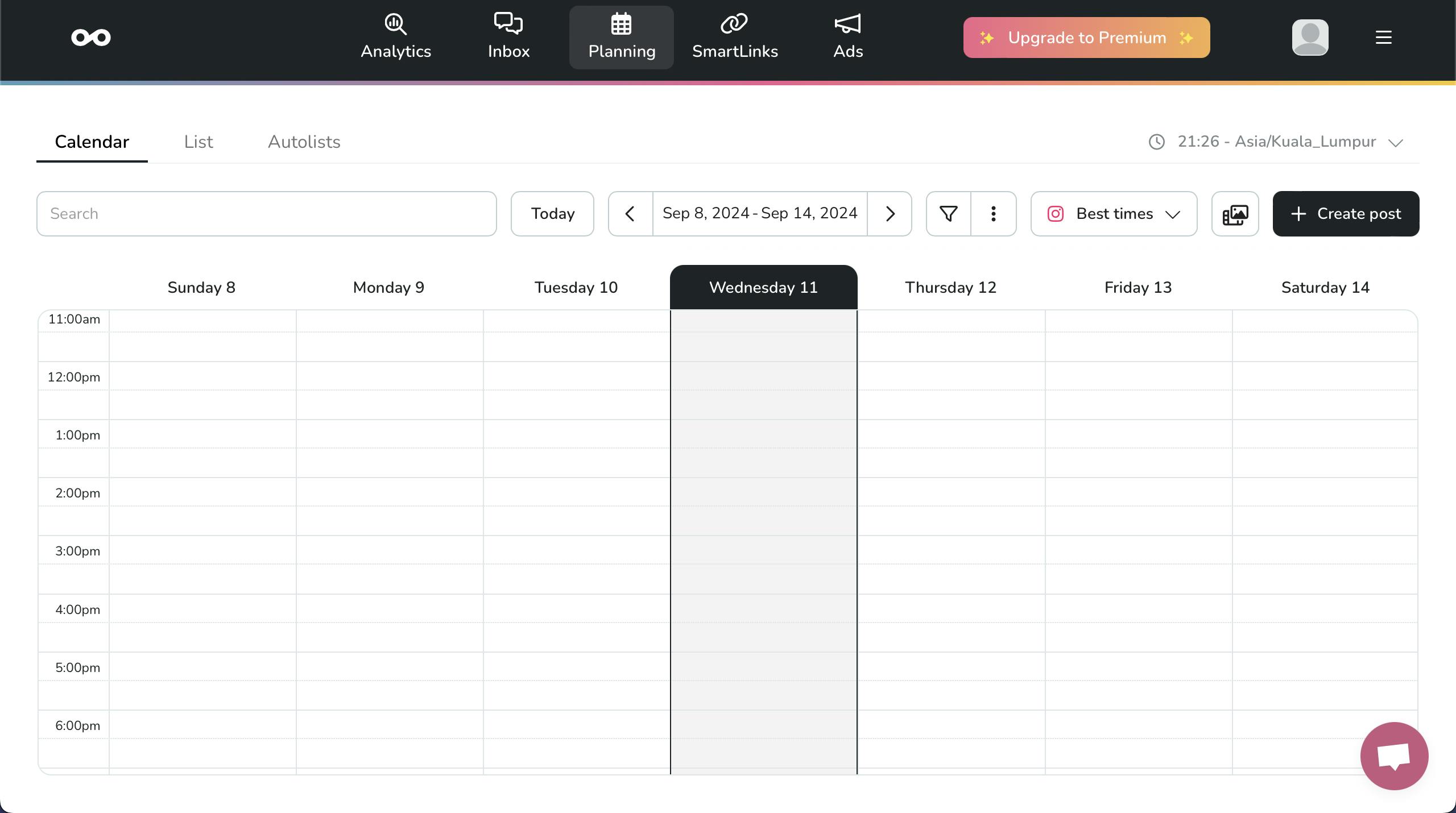This screenshot has width=1456, height=813.
Task: Navigate to Ads section
Action: (x=848, y=37)
